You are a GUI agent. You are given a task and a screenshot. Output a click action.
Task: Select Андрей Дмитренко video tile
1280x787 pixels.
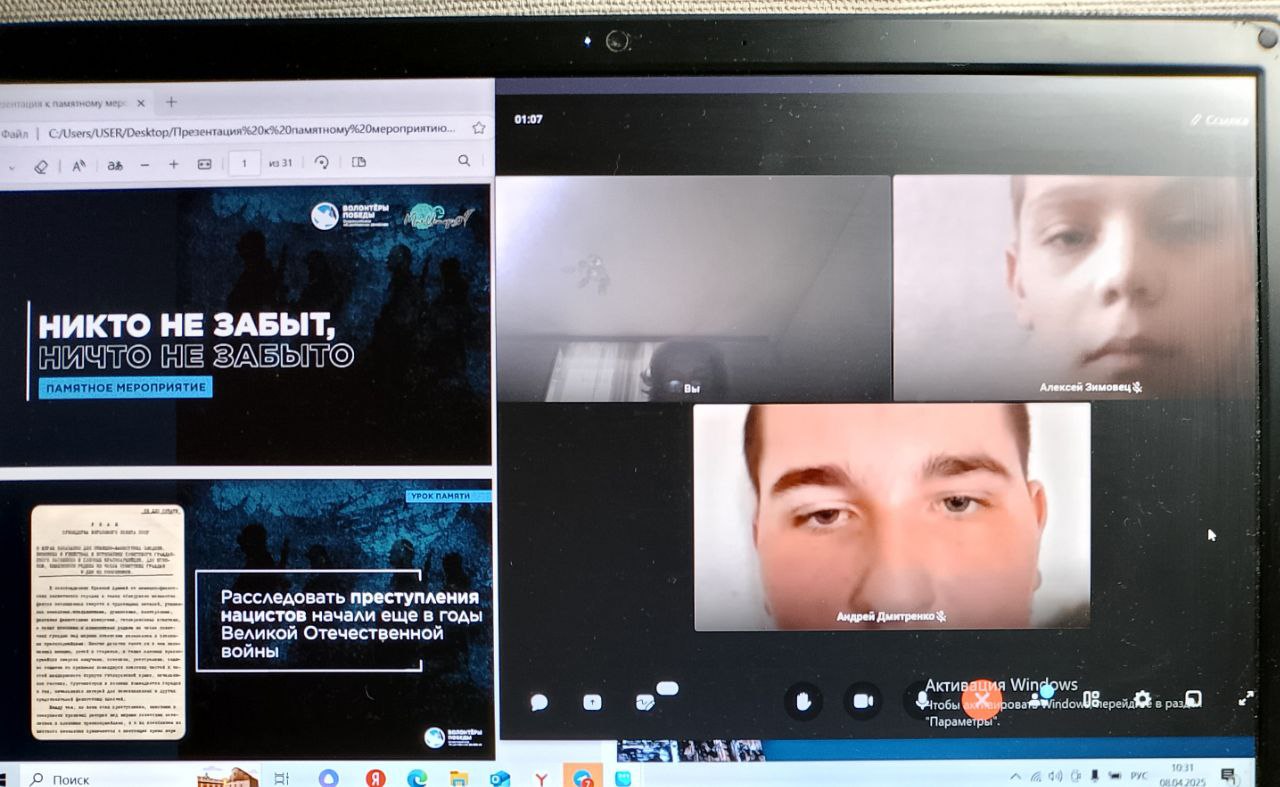tap(892, 517)
